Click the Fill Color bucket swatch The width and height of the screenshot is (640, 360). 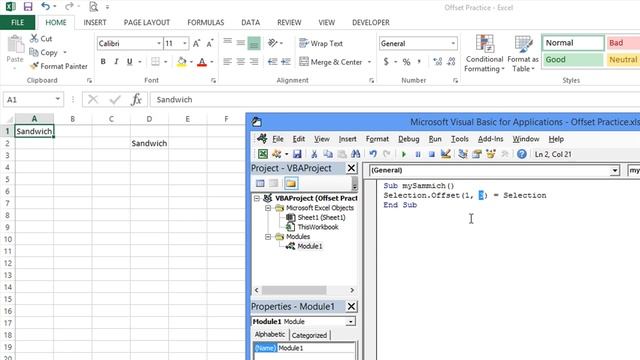[x=182, y=62]
